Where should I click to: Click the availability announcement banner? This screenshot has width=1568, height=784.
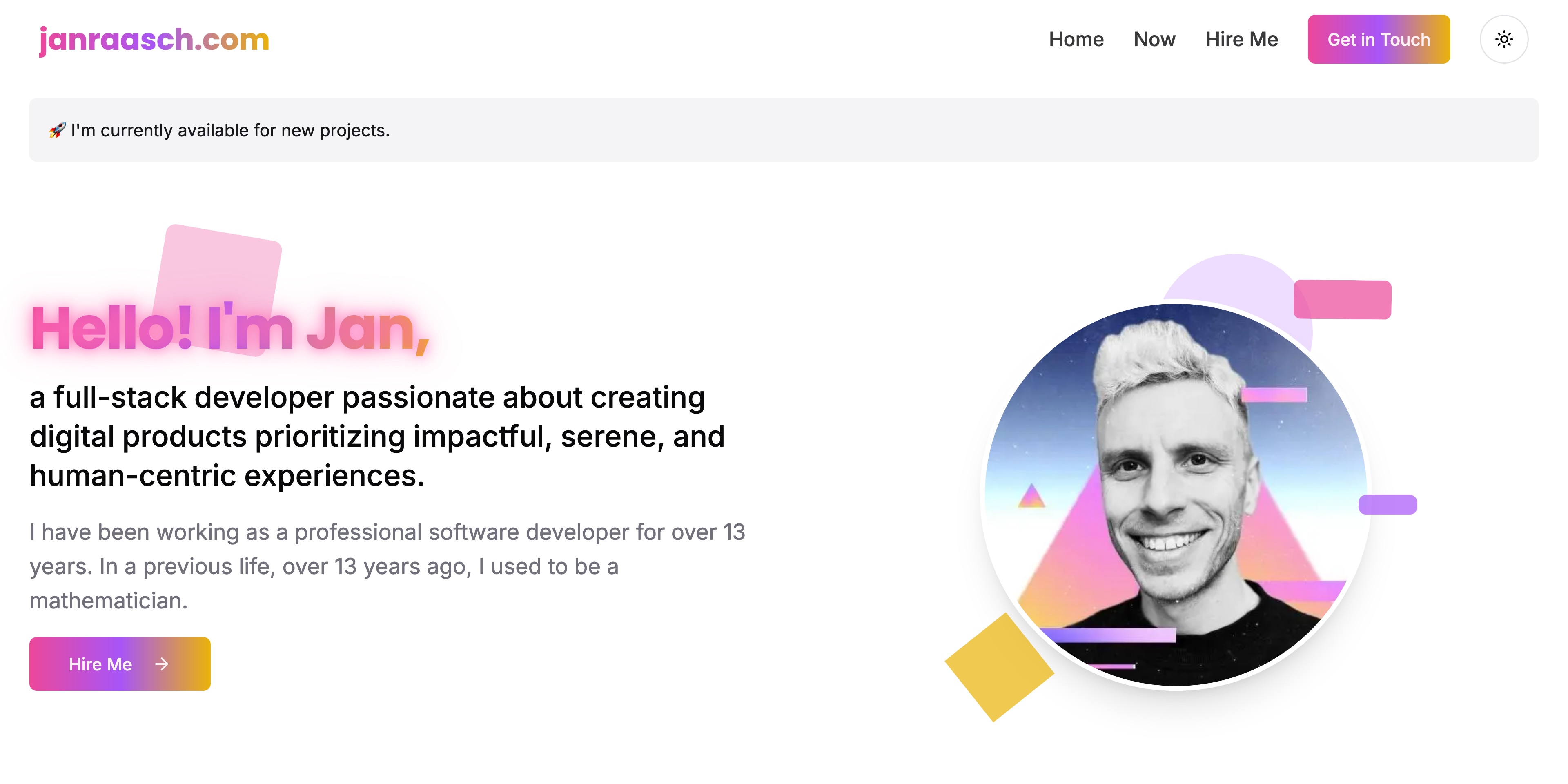[x=784, y=129]
